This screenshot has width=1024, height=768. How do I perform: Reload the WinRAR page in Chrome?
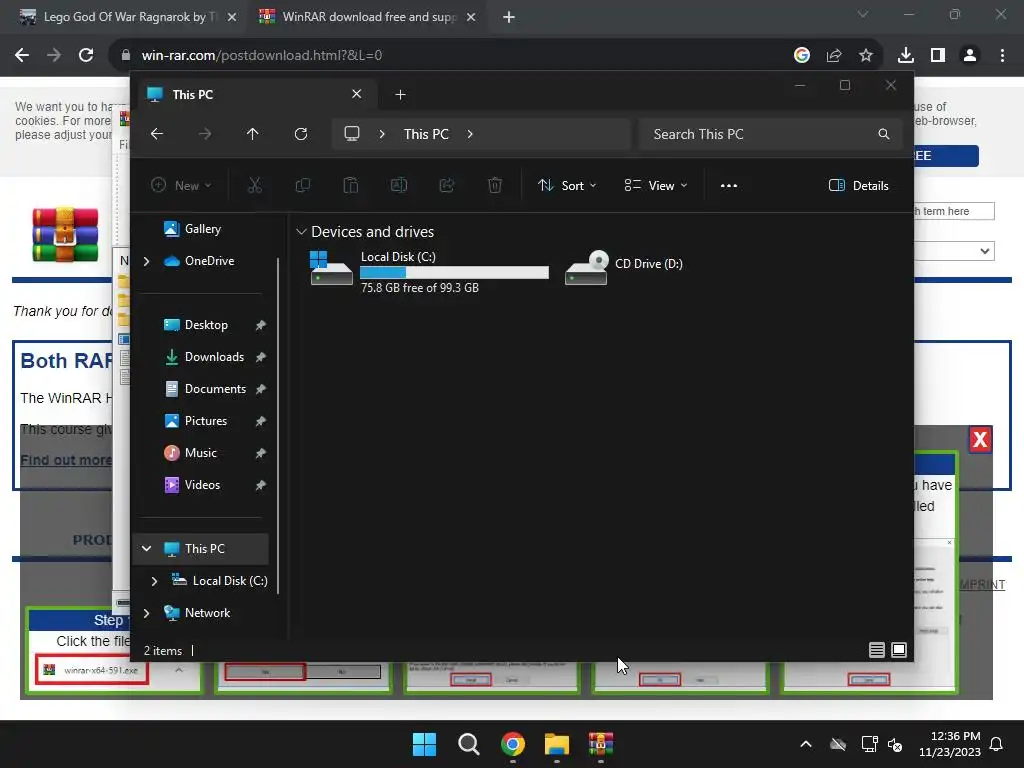coord(86,55)
